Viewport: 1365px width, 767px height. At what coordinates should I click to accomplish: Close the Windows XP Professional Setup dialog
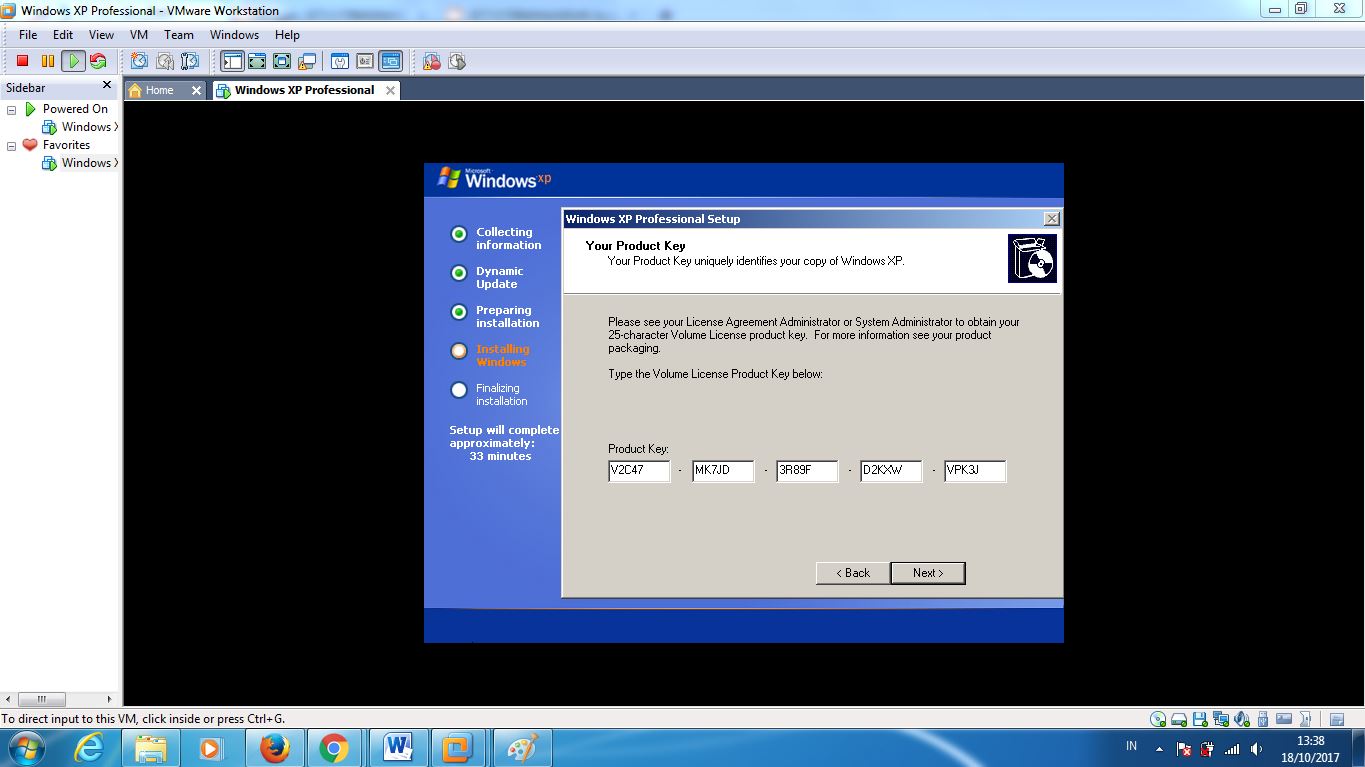pyautogui.click(x=1051, y=219)
